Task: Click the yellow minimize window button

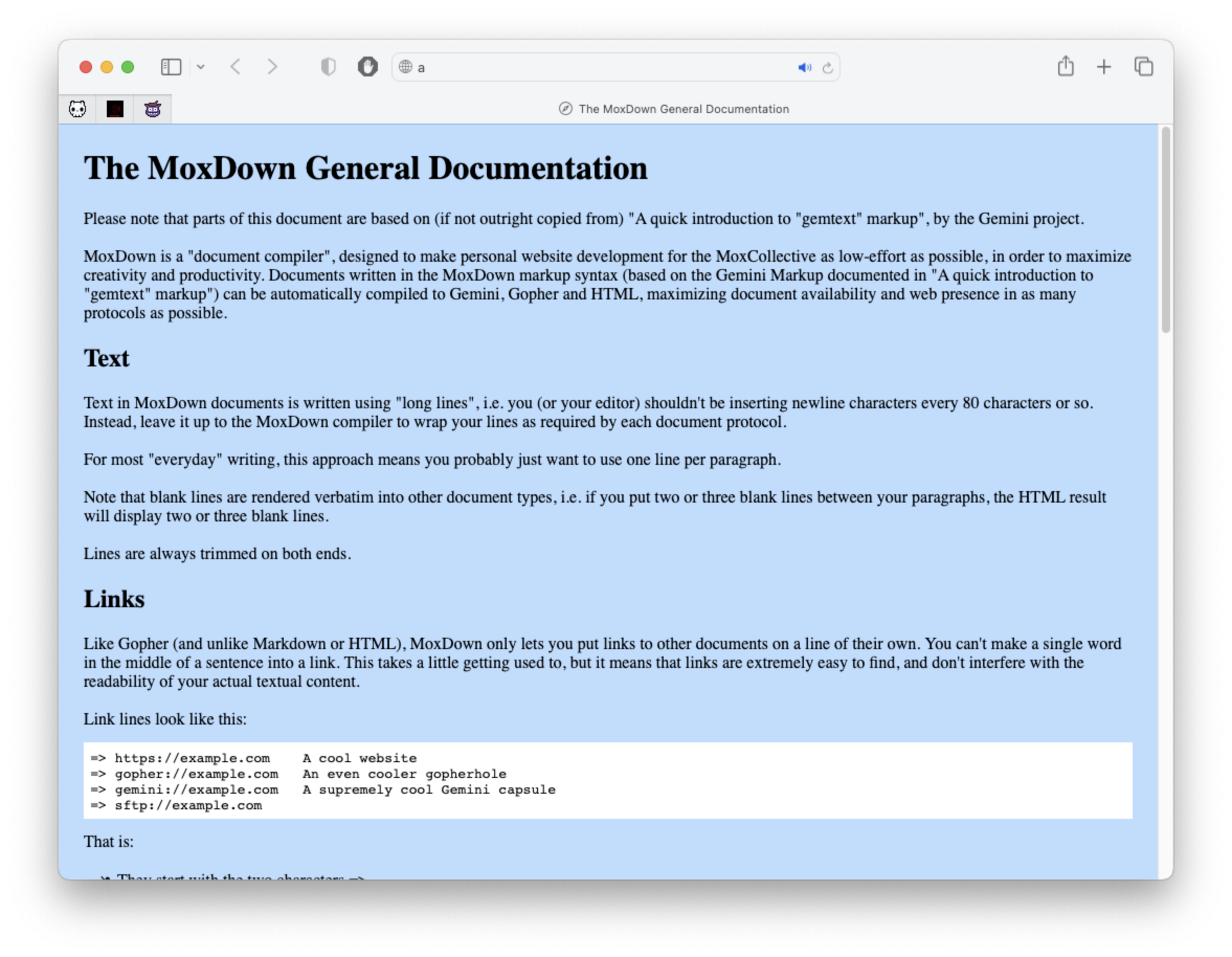Action: click(x=107, y=67)
